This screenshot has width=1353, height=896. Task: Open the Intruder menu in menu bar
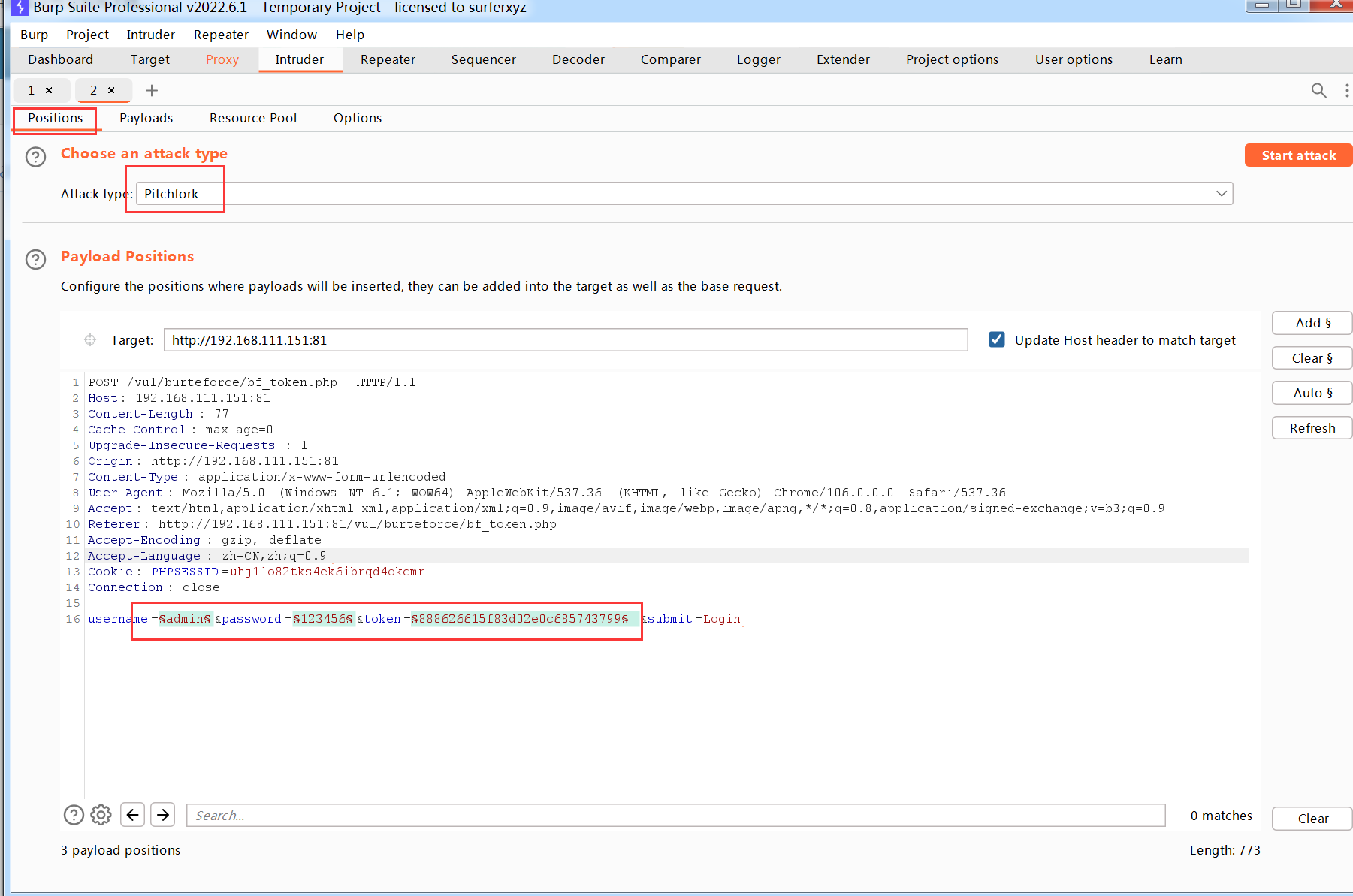click(x=150, y=35)
